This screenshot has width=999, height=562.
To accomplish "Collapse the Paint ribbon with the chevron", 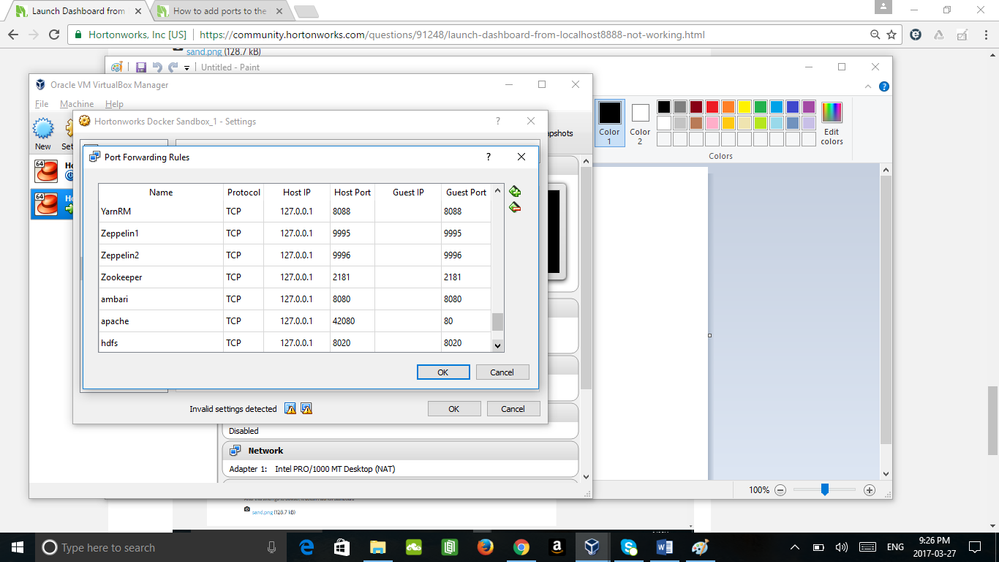I will click(x=868, y=87).
